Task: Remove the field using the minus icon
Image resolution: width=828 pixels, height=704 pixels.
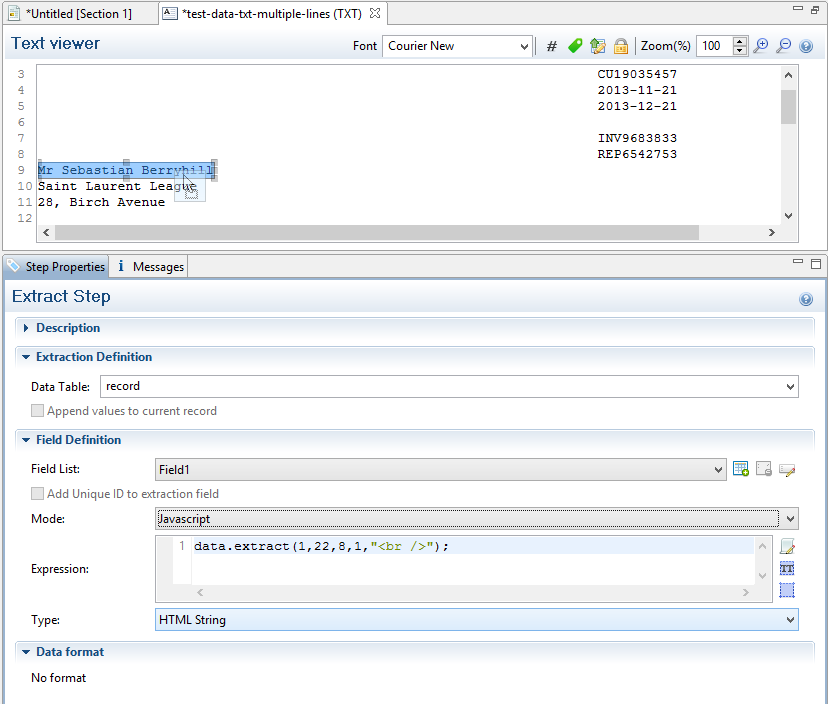Action: (x=764, y=469)
